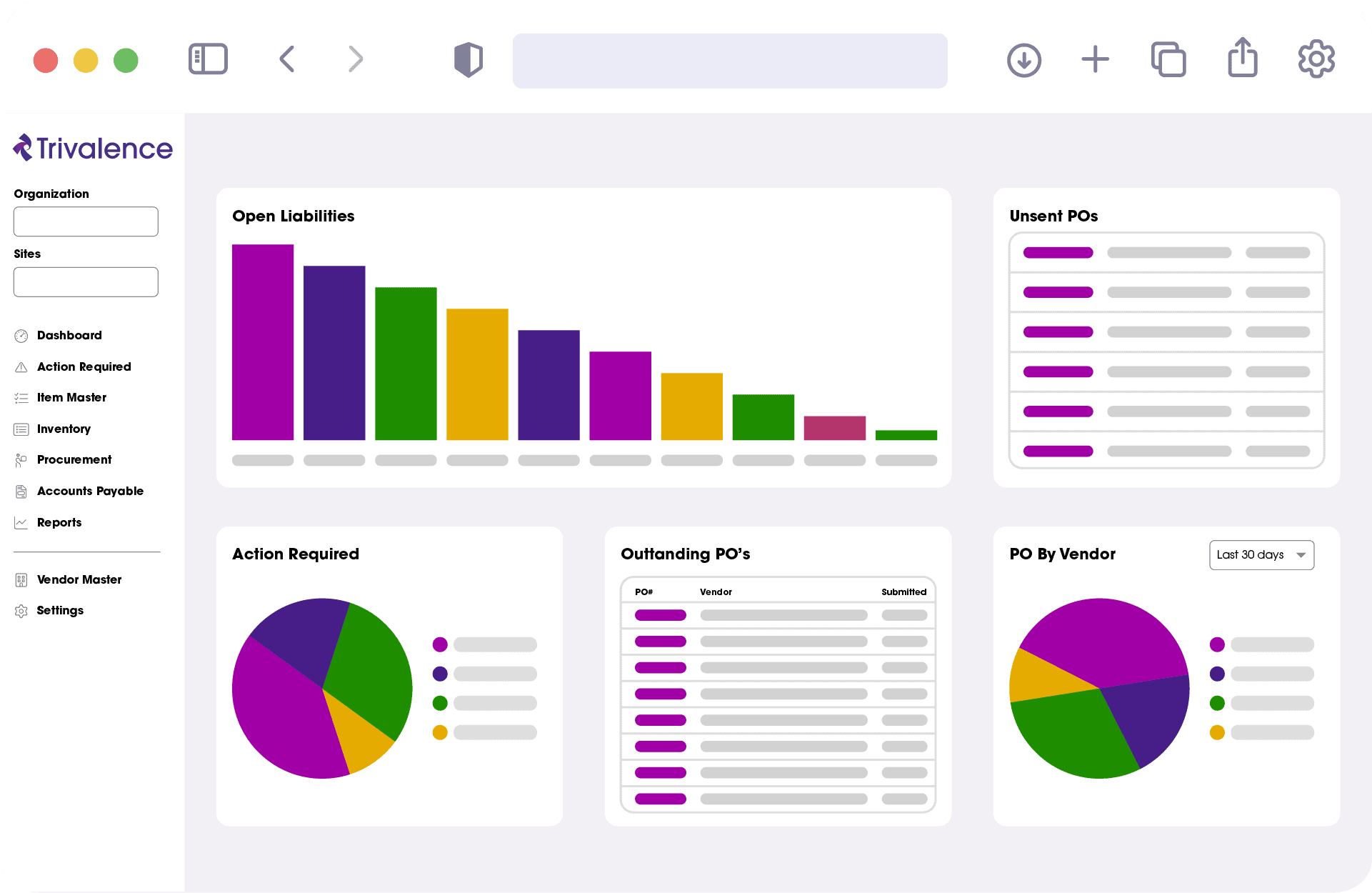
Task: Select Action Required in the sidebar
Action: point(84,366)
